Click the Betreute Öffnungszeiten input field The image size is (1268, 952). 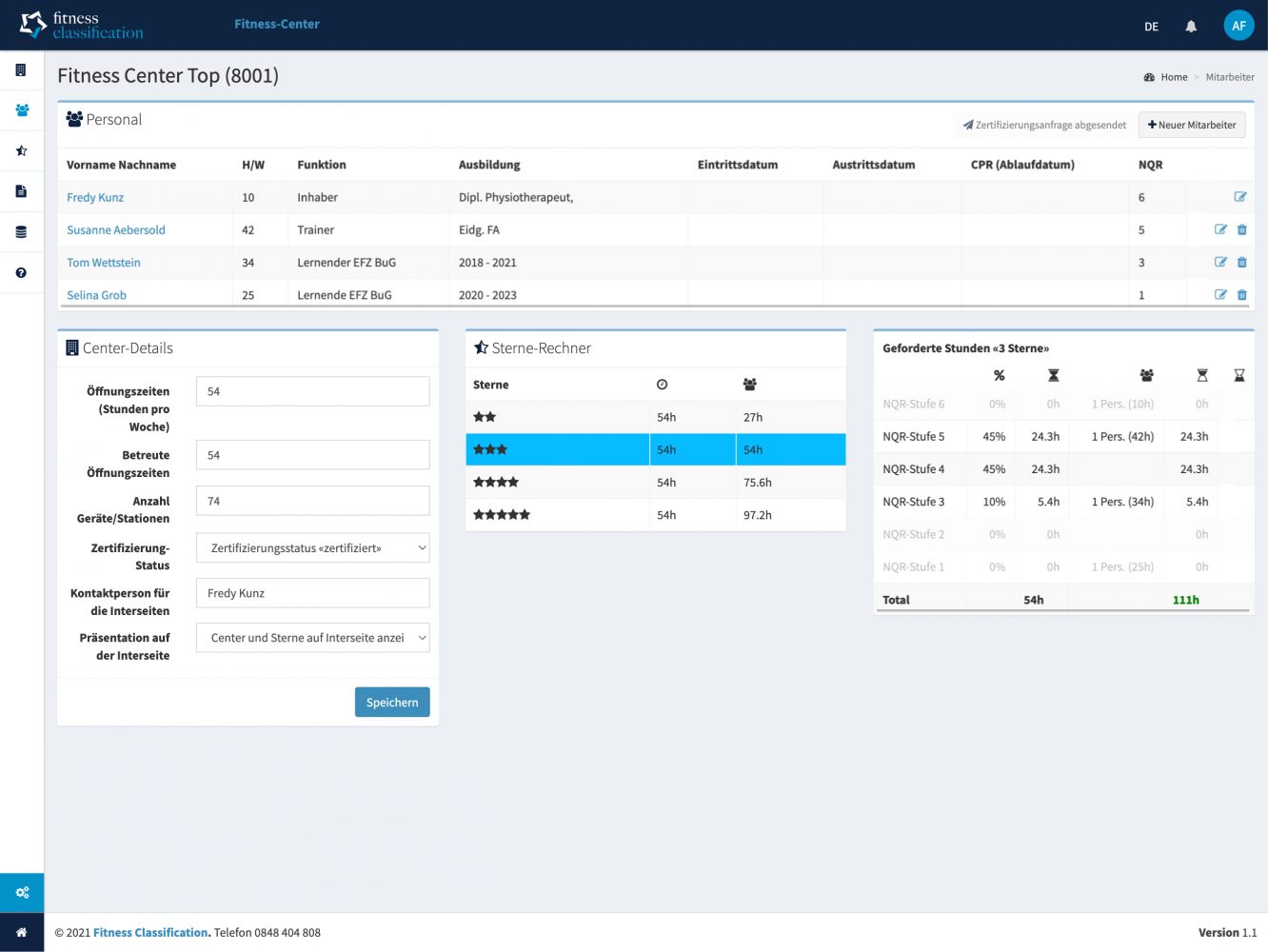pos(313,455)
